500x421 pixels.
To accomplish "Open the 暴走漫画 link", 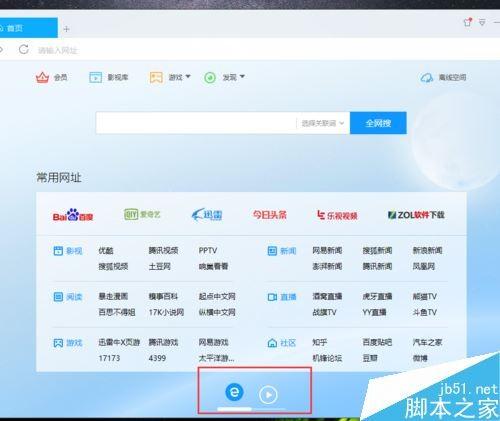I will pos(113,296).
